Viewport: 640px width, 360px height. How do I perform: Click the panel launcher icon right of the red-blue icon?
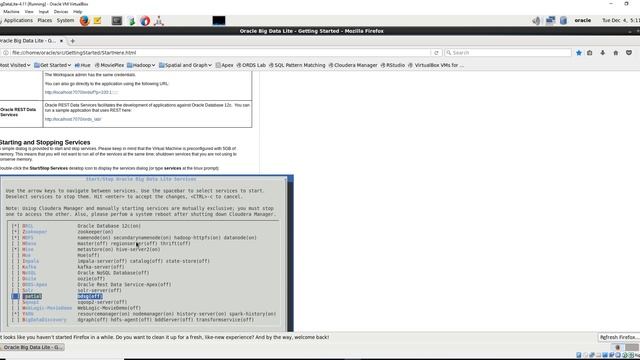coord(159,20)
